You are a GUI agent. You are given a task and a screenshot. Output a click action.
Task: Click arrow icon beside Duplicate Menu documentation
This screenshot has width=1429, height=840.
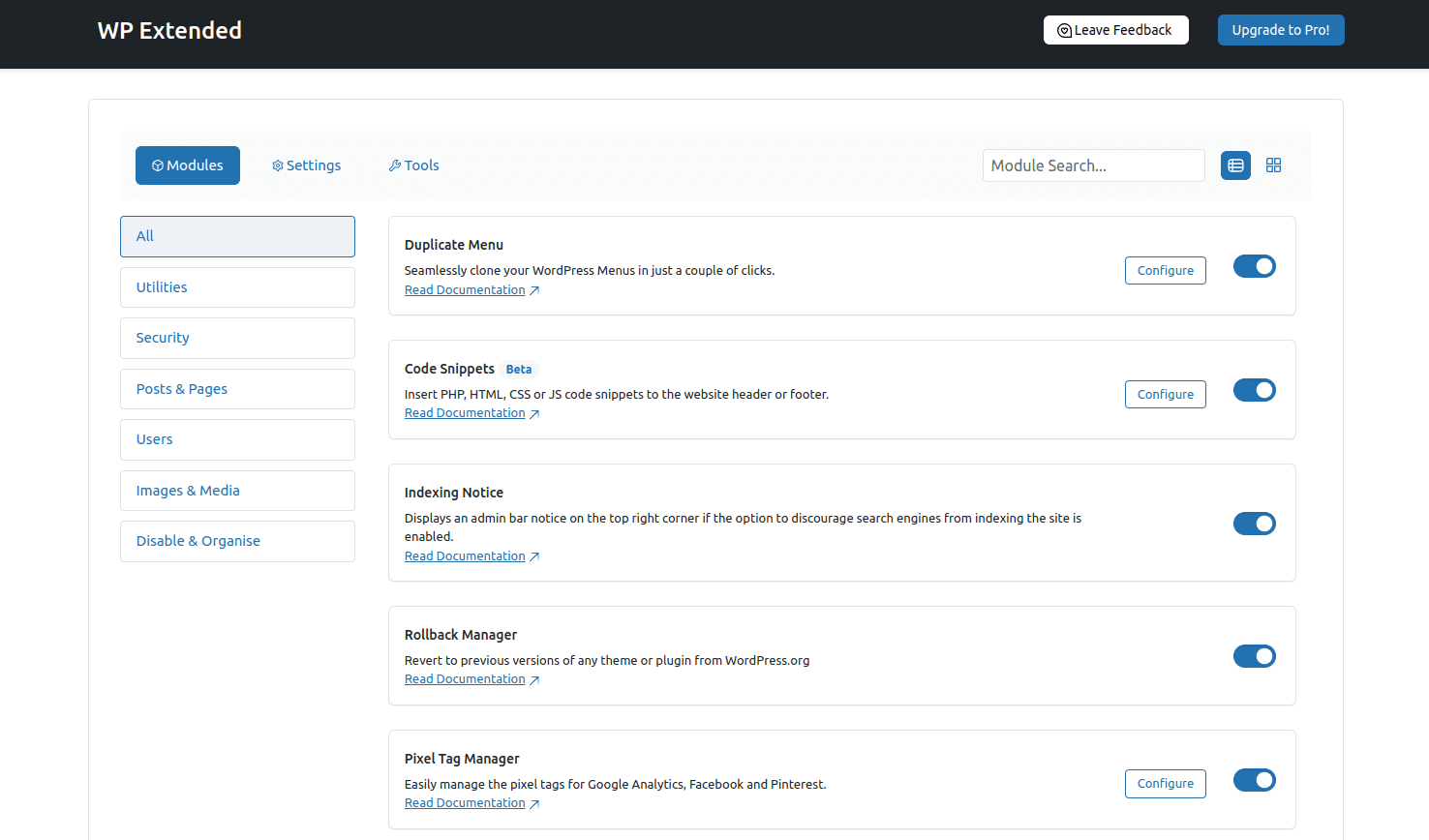pyautogui.click(x=534, y=291)
